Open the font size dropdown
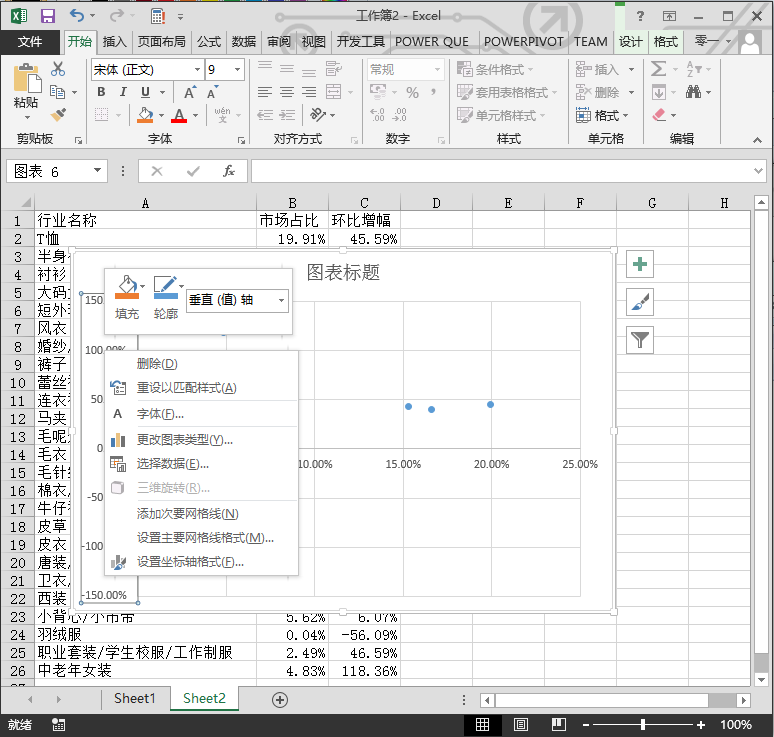The width and height of the screenshot is (774, 737). (x=237, y=70)
